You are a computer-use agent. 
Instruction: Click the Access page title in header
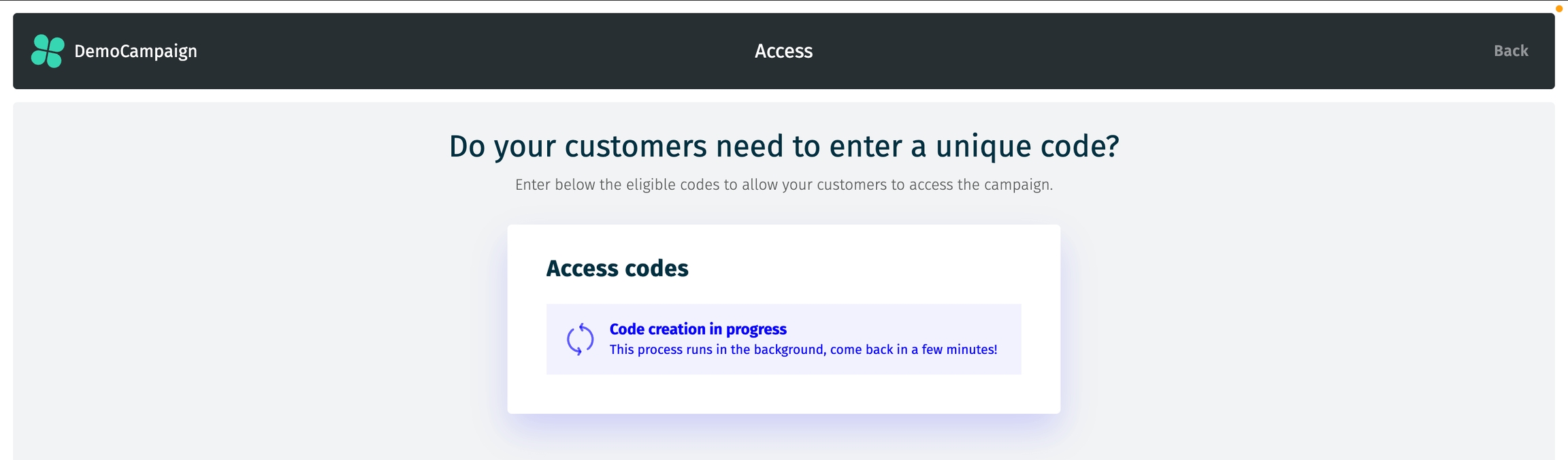pos(783,51)
